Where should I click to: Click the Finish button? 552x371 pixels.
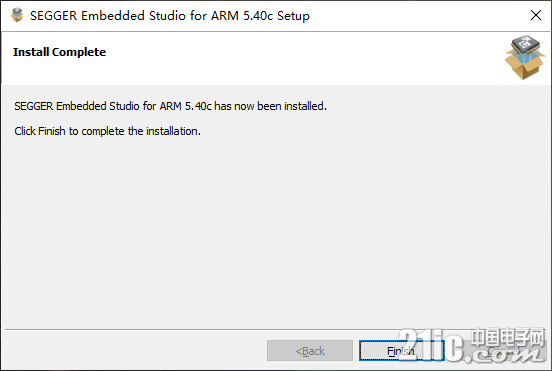(401, 351)
